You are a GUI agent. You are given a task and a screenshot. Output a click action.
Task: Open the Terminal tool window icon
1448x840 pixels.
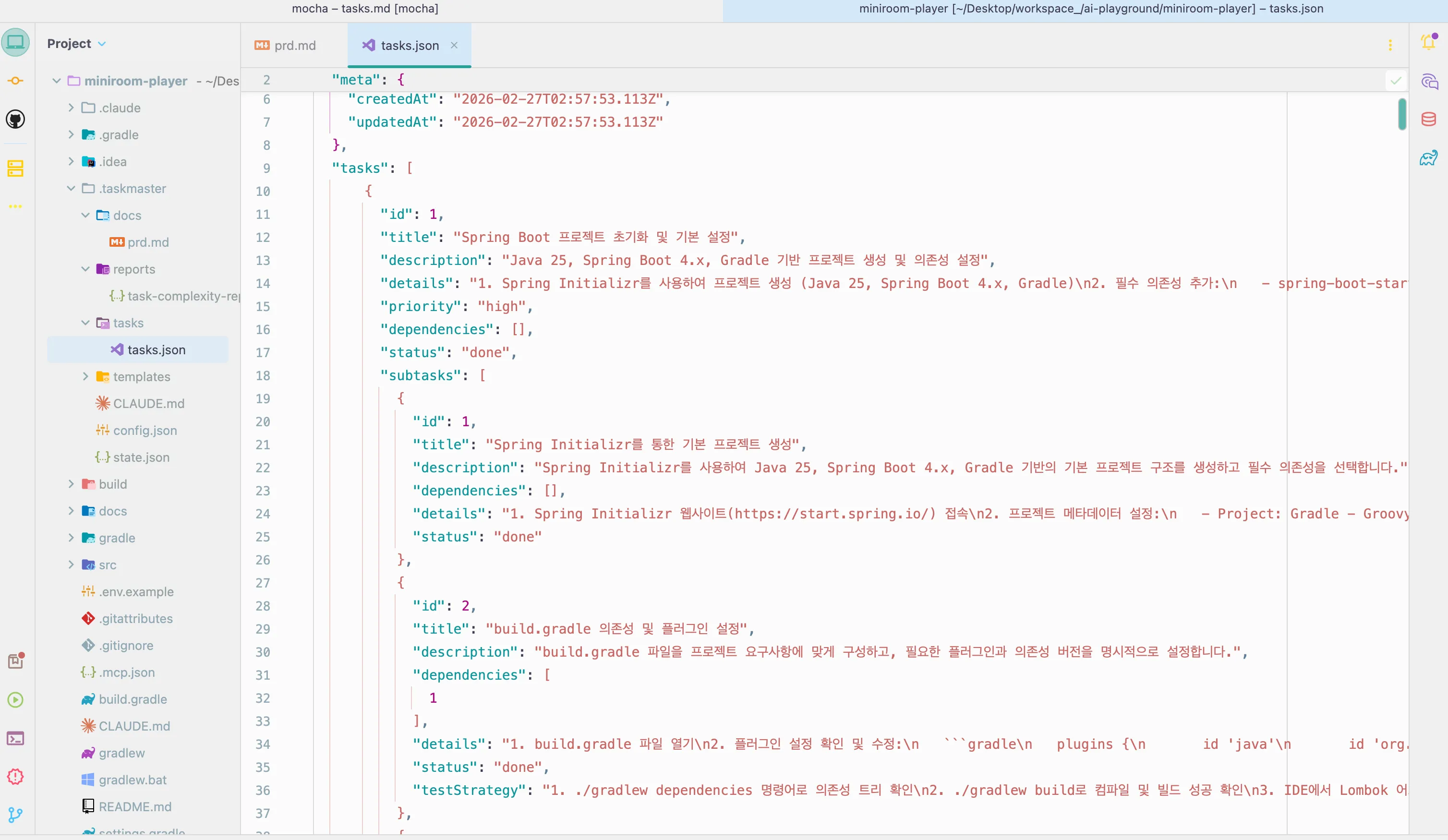click(15, 738)
